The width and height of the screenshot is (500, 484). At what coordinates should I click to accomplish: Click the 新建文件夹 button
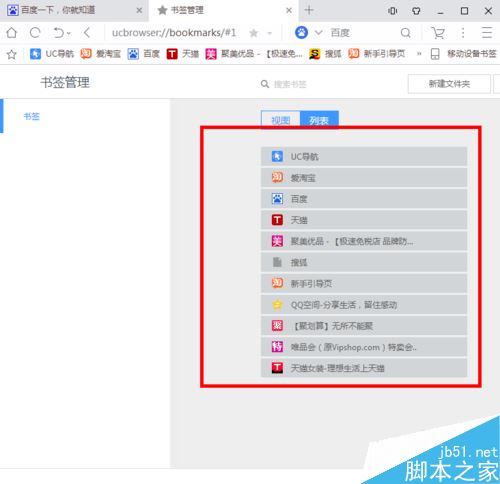(x=449, y=84)
